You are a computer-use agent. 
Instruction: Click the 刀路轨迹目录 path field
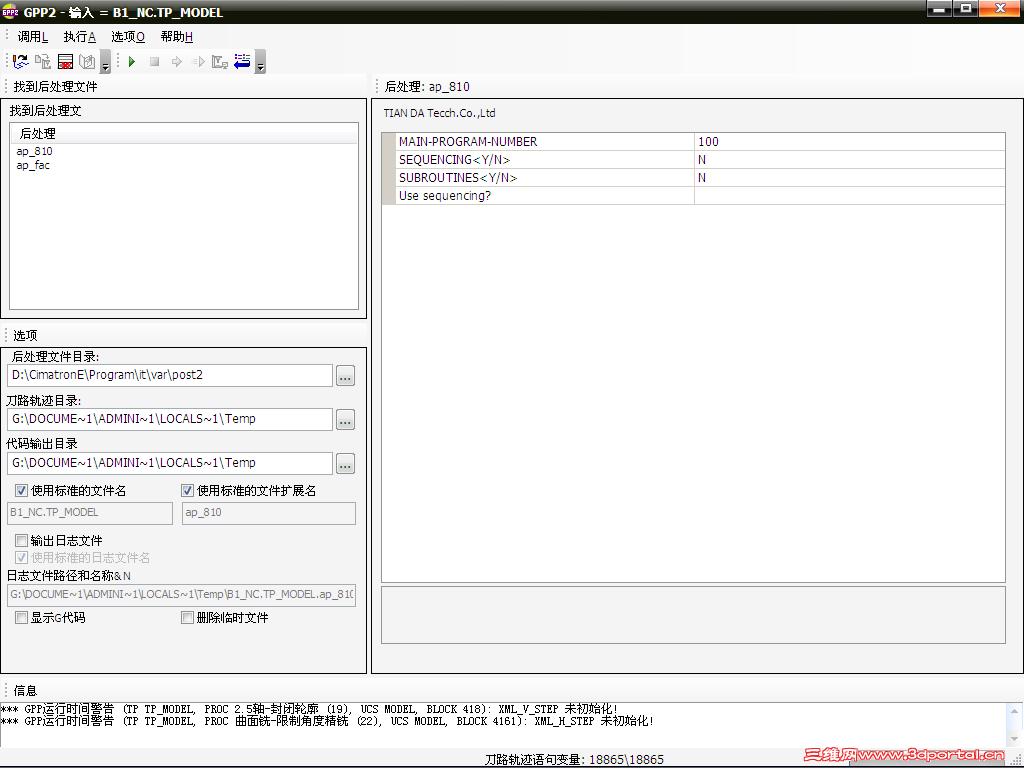pos(170,419)
